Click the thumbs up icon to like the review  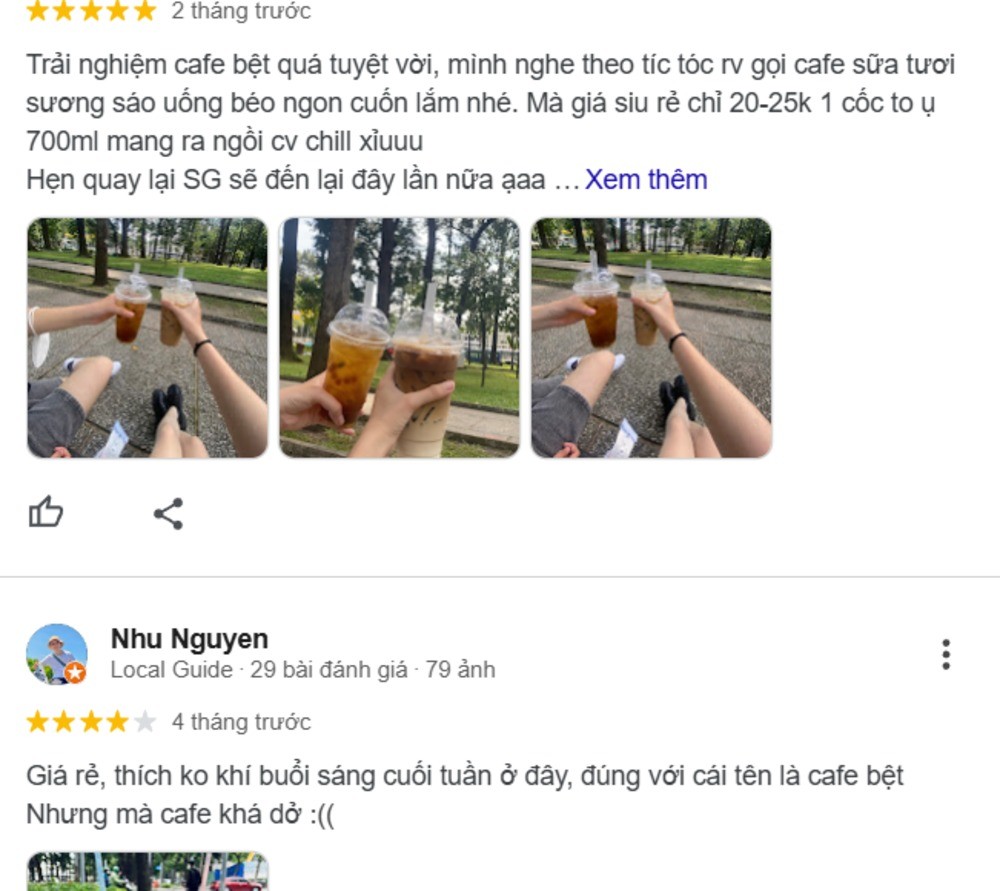[x=44, y=513]
